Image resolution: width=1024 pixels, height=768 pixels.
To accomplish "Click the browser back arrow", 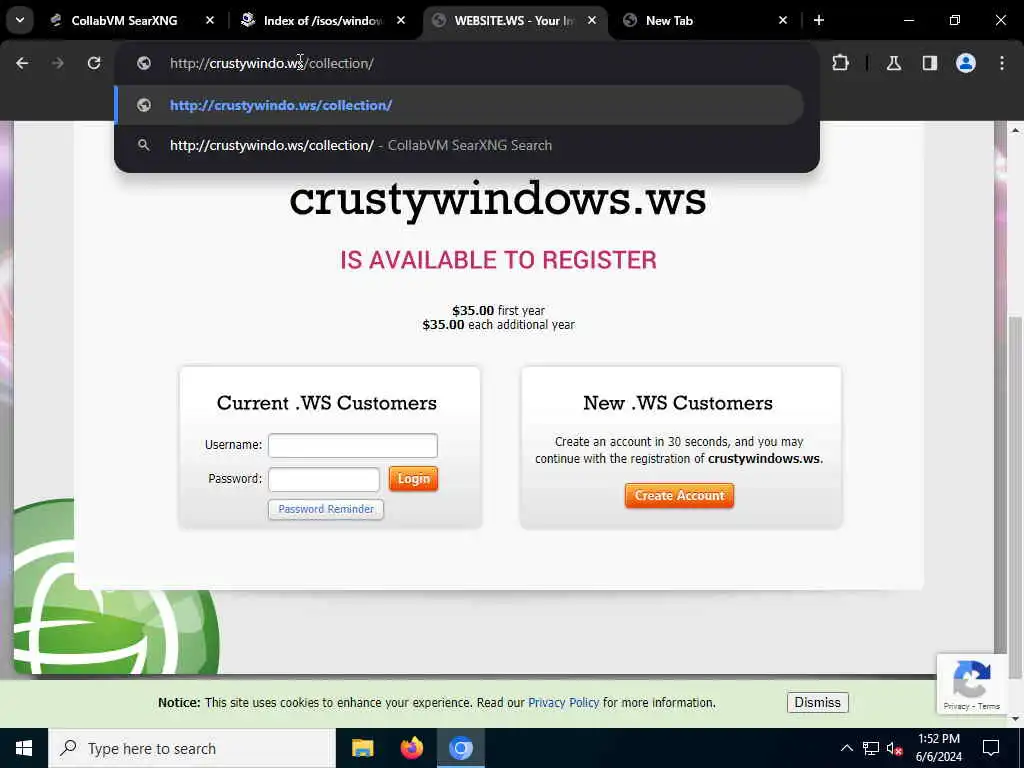I will click(x=22, y=63).
